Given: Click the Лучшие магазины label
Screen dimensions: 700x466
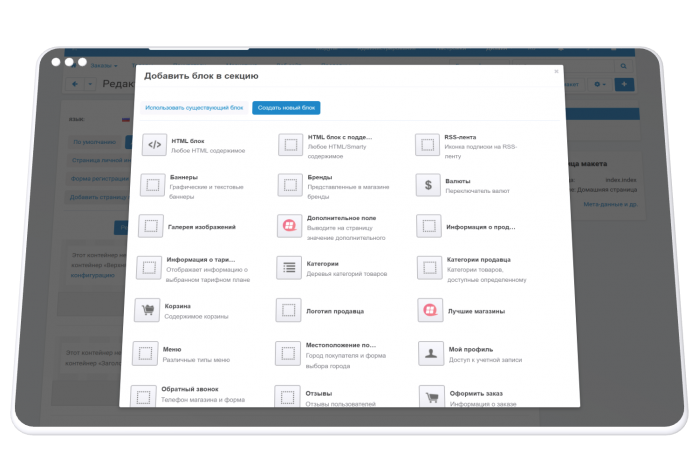Looking at the screenshot, I should click(476, 311).
